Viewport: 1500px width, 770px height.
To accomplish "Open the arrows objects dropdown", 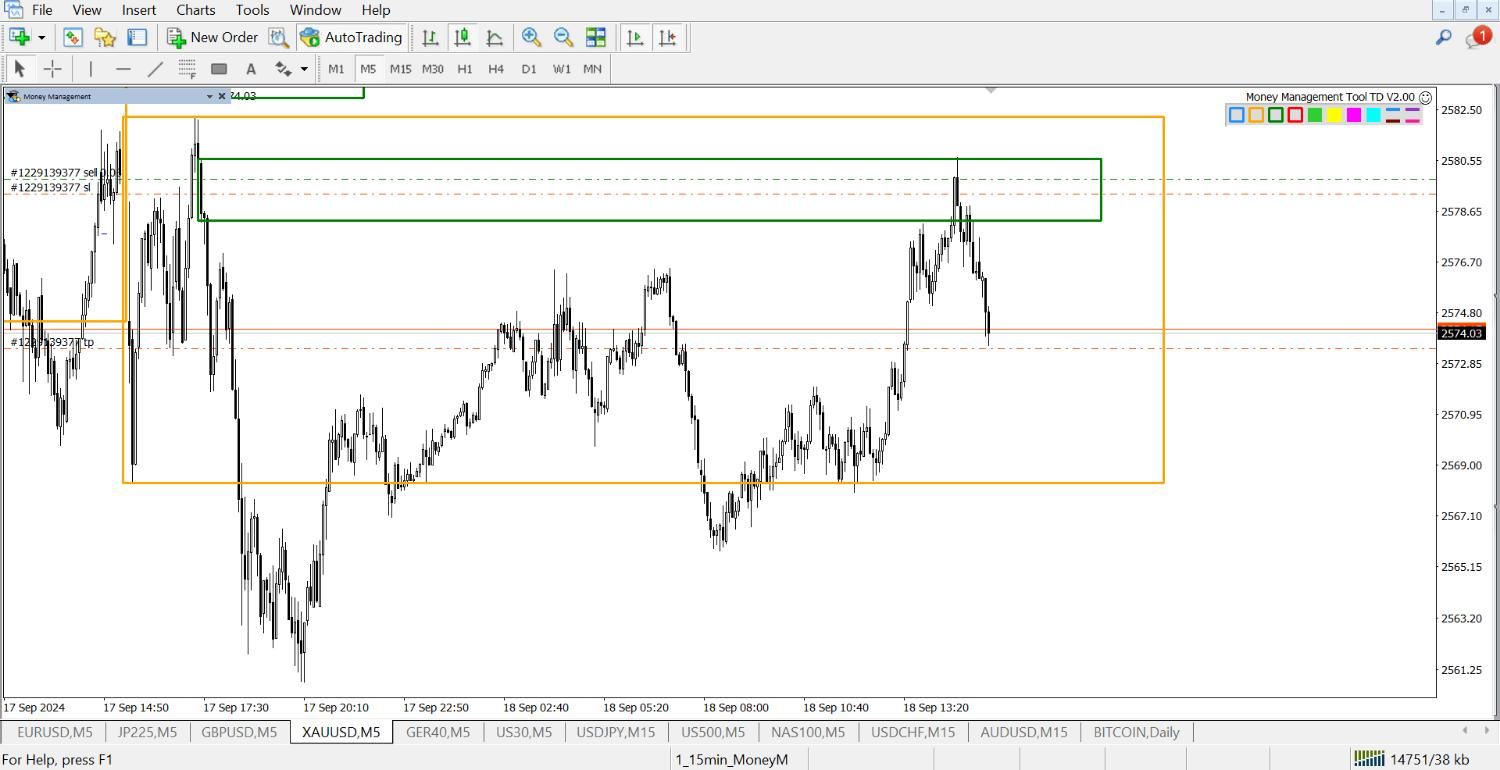I will tap(304, 69).
